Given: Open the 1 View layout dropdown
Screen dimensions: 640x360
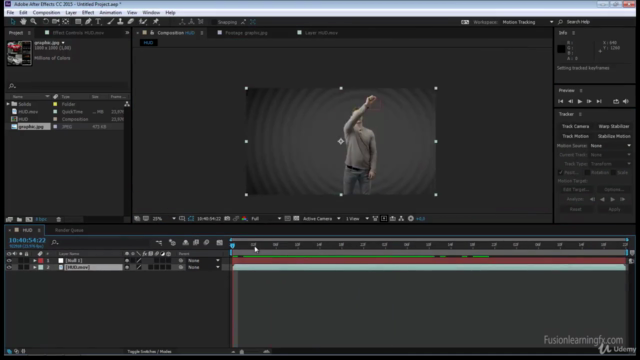Looking at the screenshot, I should [357, 219].
